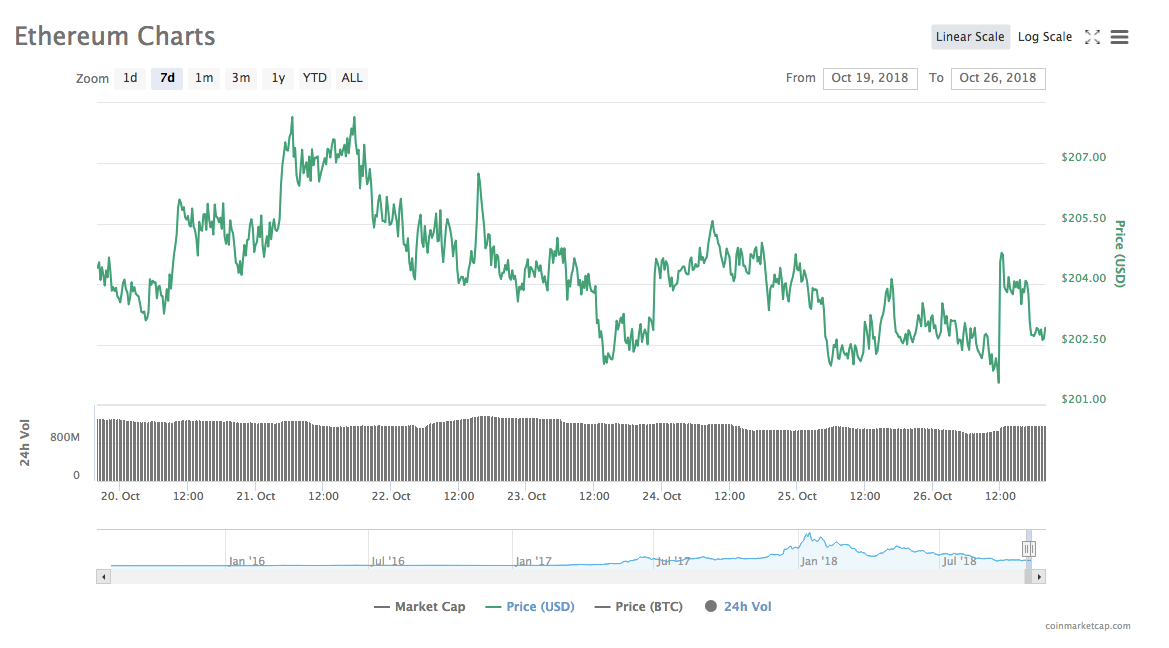Click Jul '18 in the navigator
1169x648 pixels.
[x=959, y=562]
